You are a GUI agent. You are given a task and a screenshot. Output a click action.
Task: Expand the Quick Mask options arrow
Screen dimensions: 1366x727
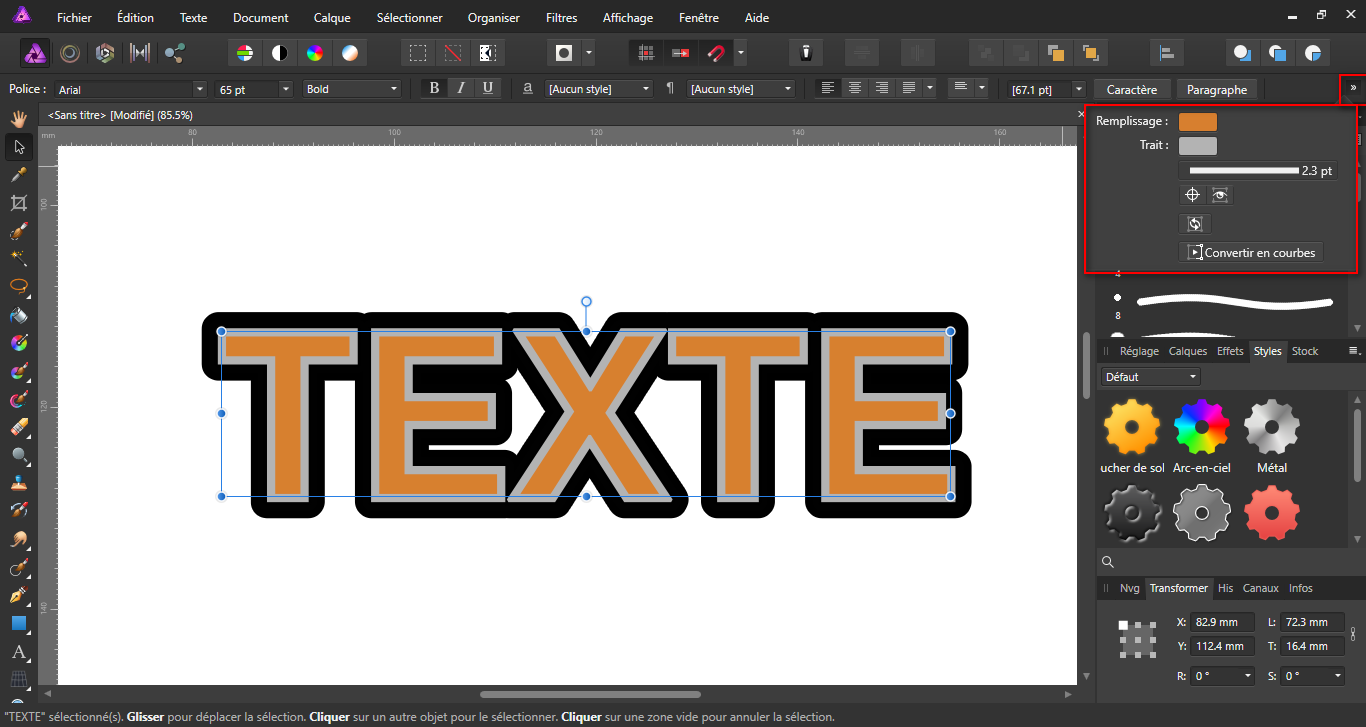click(589, 52)
